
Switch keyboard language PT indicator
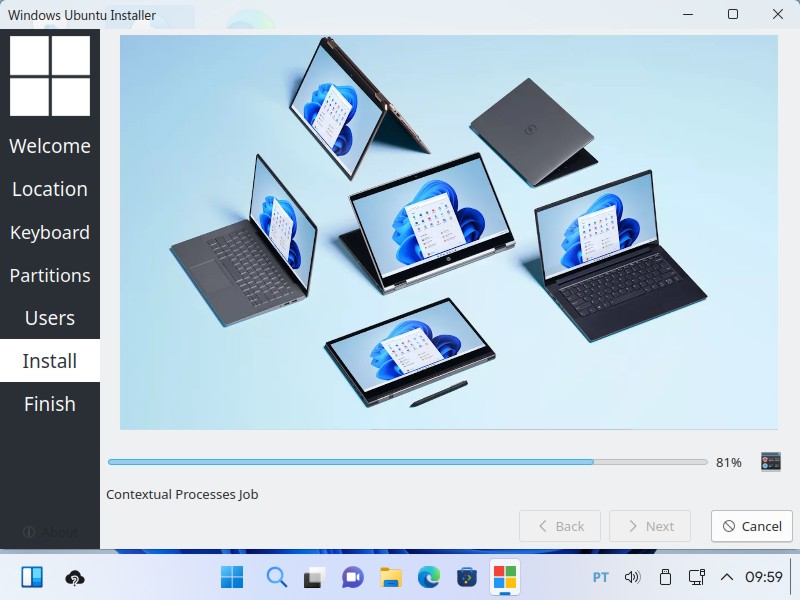click(601, 577)
